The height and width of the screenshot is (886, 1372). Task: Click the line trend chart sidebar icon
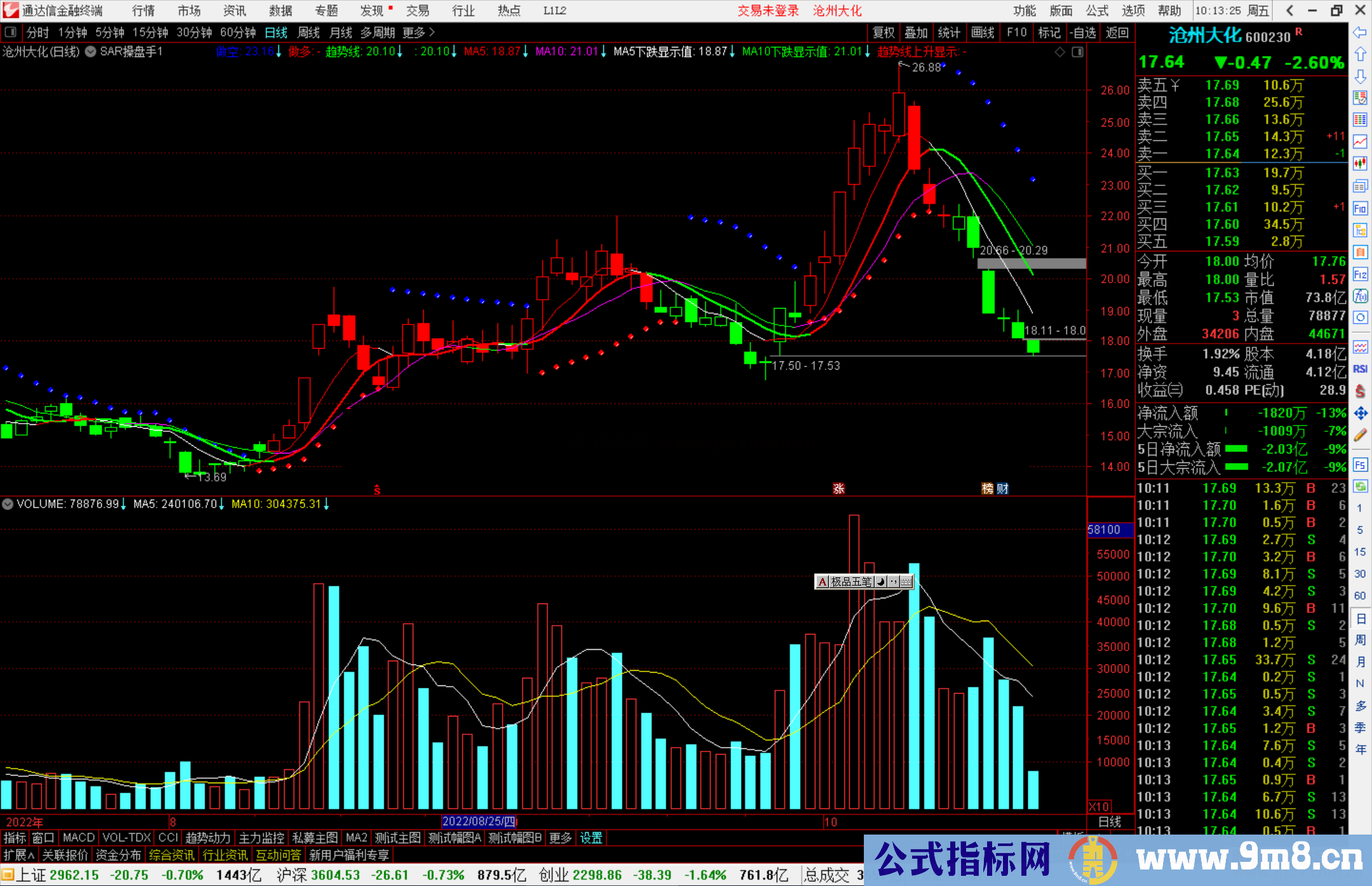[x=1360, y=142]
